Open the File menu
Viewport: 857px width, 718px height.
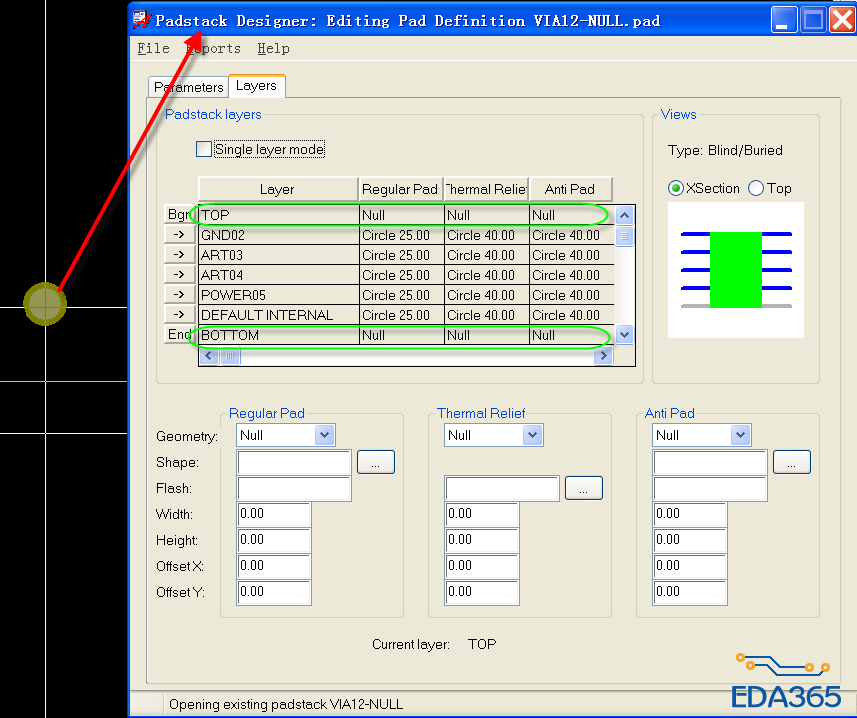pyautogui.click(x=153, y=49)
